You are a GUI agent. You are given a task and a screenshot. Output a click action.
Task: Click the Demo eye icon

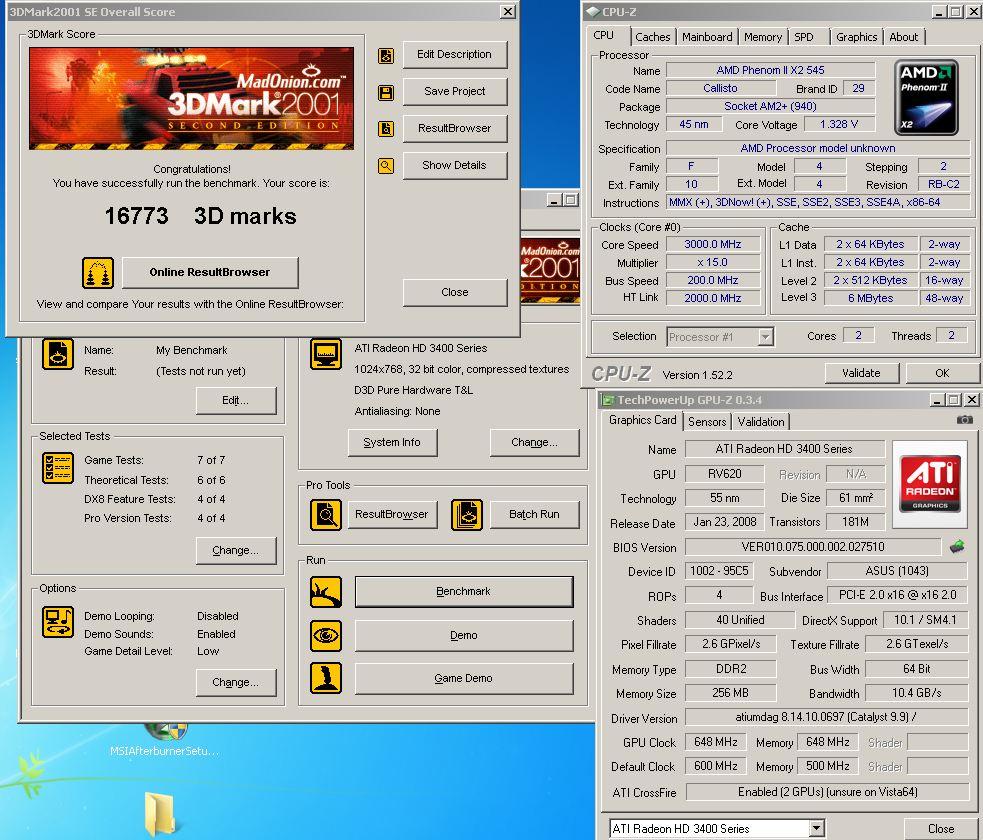[326, 636]
